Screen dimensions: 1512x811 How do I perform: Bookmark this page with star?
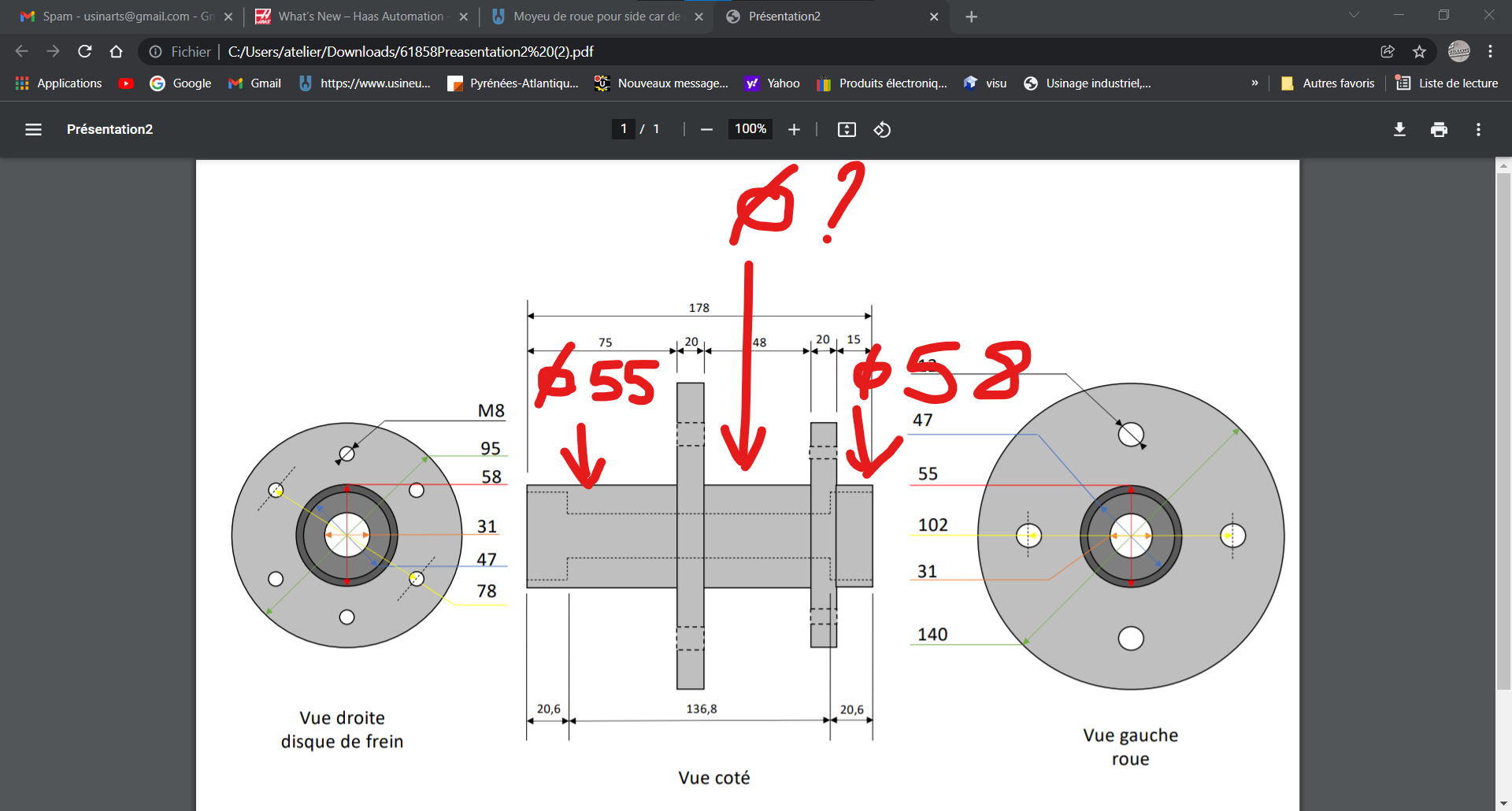click(1419, 51)
